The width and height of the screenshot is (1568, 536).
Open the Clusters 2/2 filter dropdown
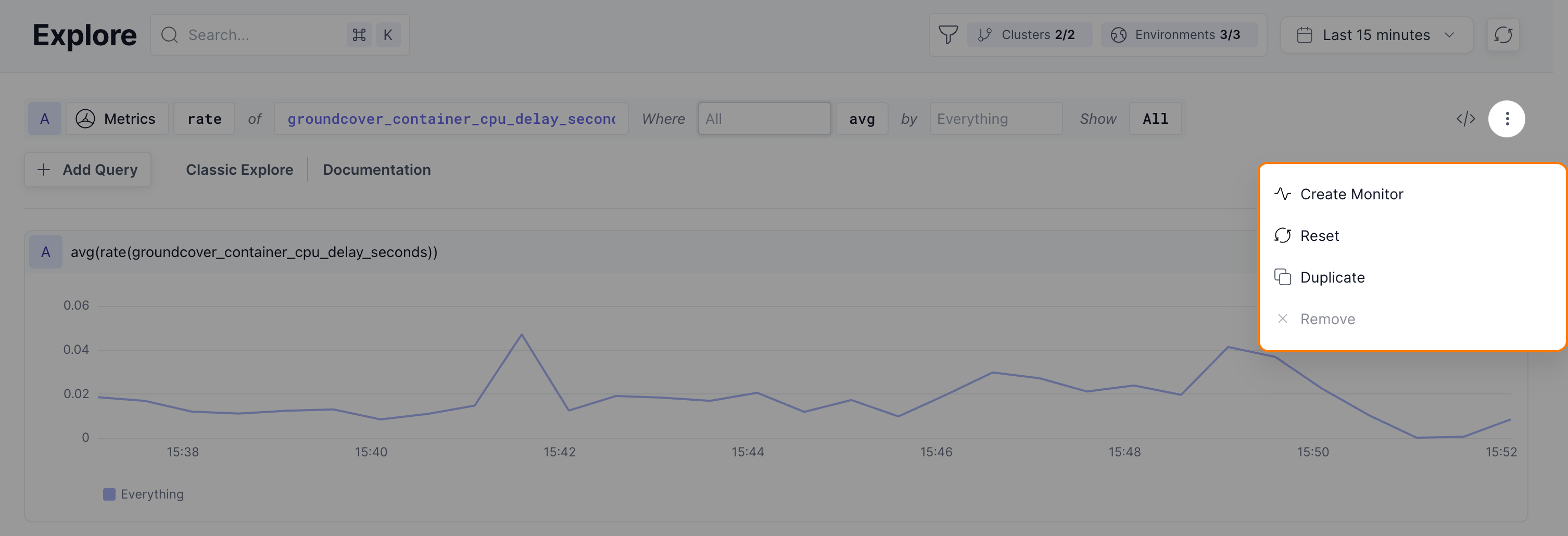pos(1029,35)
